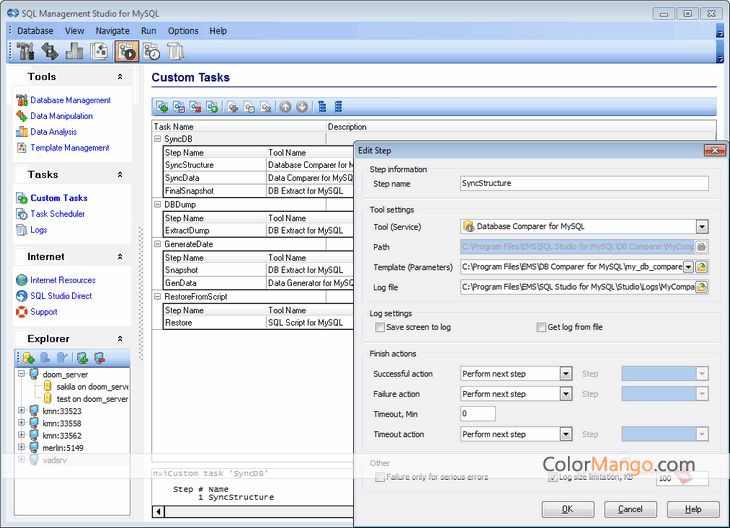Click the unregister host icon with the red minus
Viewport: 730px width, 528px height.
pos(99,358)
